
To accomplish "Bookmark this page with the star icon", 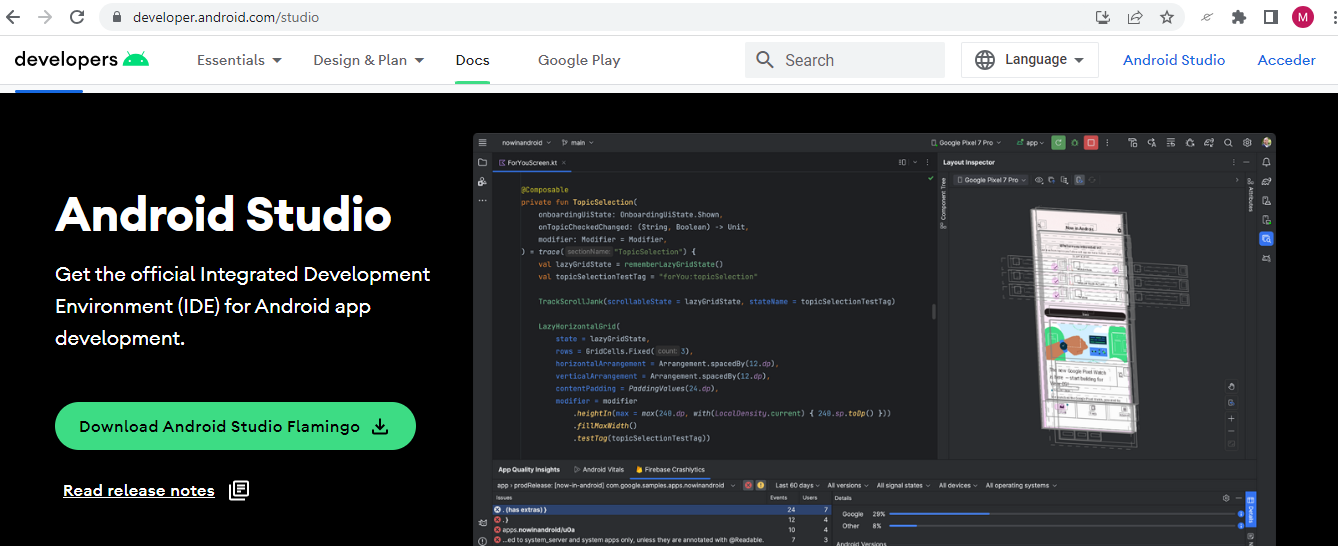I will (x=1167, y=17).
